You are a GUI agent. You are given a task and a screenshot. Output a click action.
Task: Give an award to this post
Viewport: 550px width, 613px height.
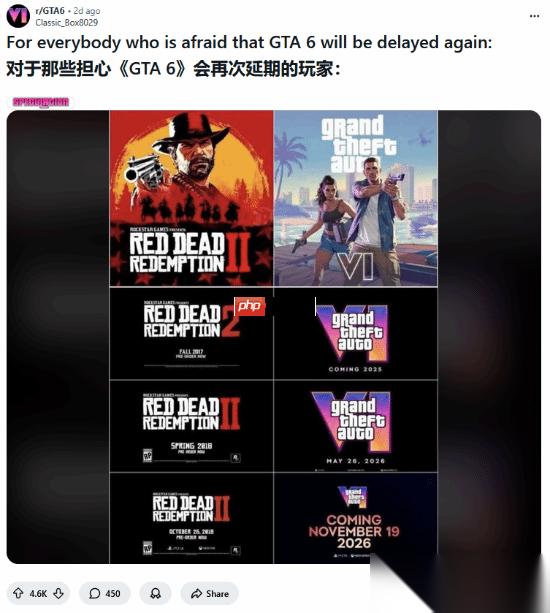155,593
